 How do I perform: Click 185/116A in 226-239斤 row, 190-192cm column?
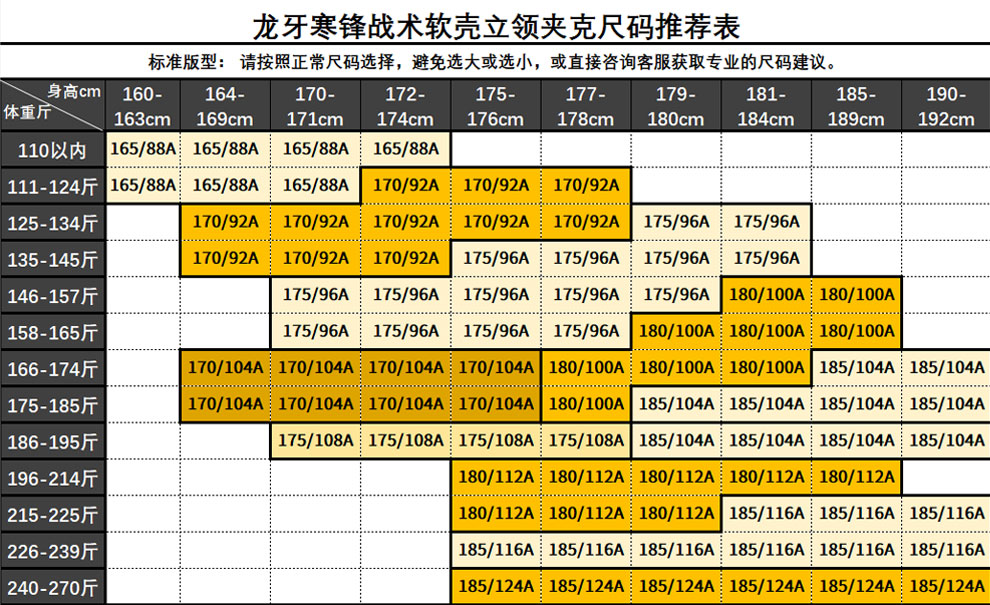click(x=946, y=549)
